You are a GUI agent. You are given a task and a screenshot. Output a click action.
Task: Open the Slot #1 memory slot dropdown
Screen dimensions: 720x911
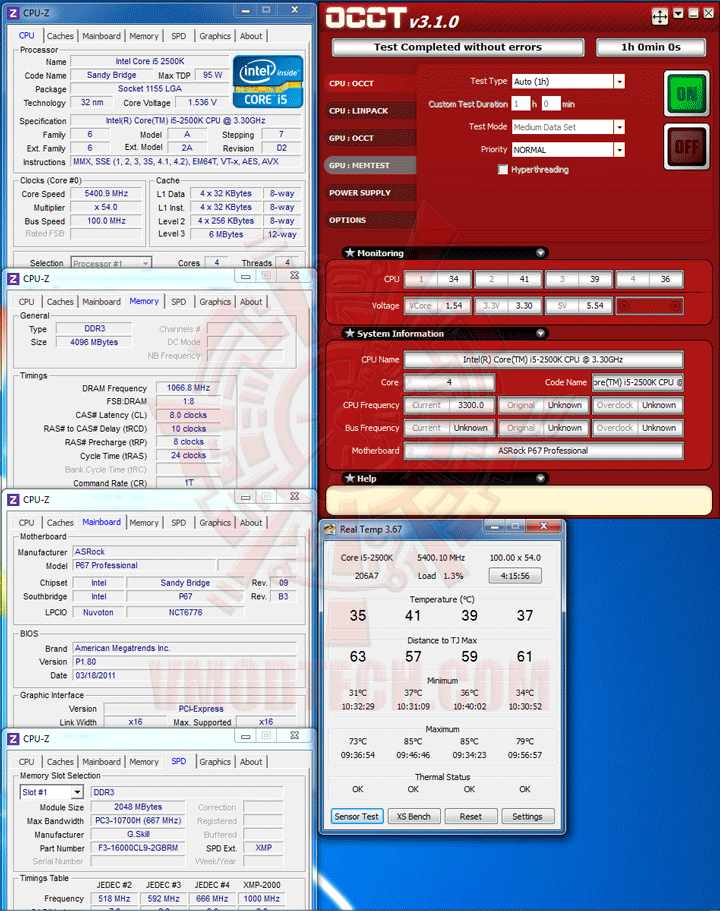click(77, 792)
